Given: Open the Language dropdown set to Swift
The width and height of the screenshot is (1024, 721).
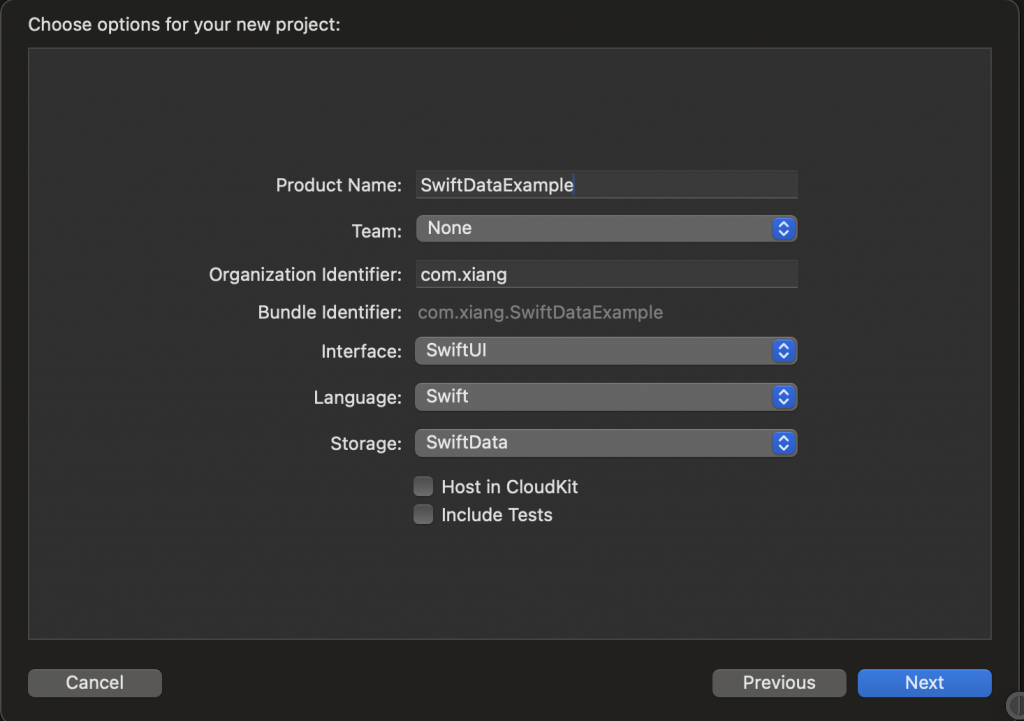Looking at the screenshot, I should click(x=606, y=397).
